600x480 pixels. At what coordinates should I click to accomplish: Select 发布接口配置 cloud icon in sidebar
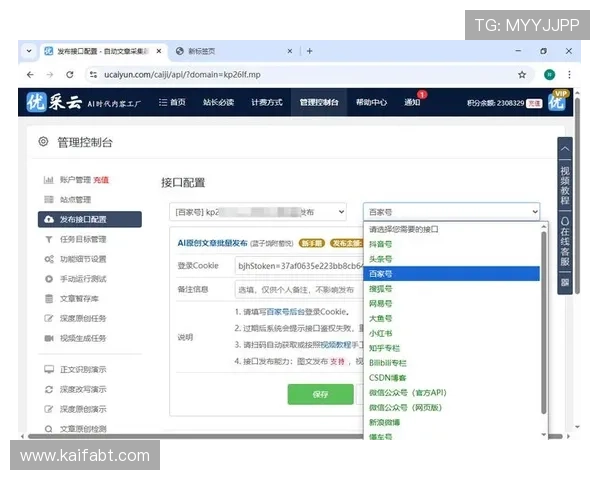(x=49, y=219)
